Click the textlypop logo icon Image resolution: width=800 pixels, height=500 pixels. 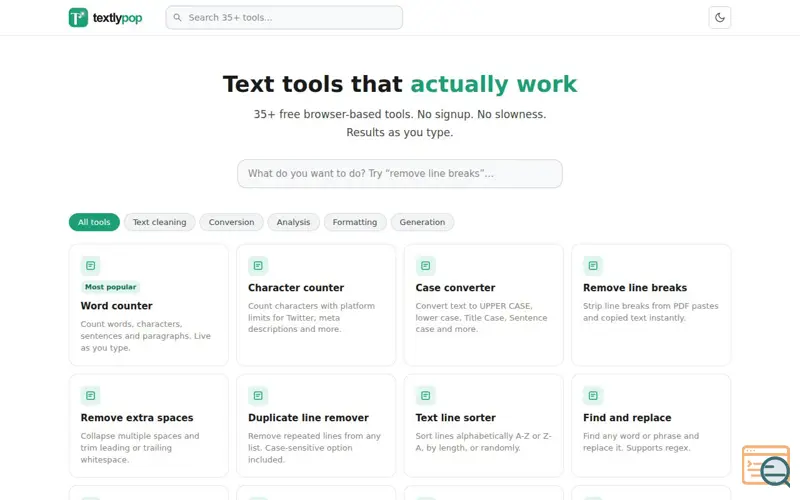78,17
